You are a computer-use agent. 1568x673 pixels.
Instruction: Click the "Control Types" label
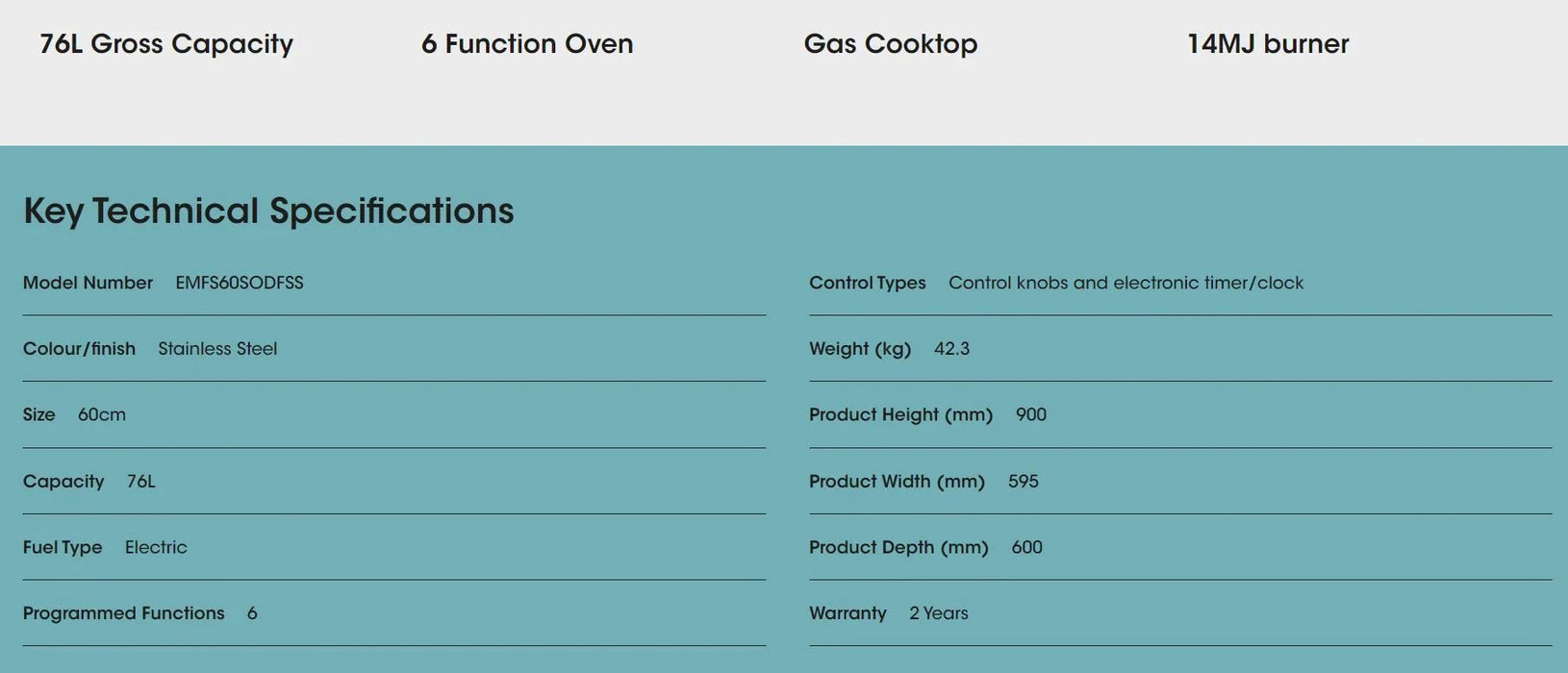click(868, 283)
